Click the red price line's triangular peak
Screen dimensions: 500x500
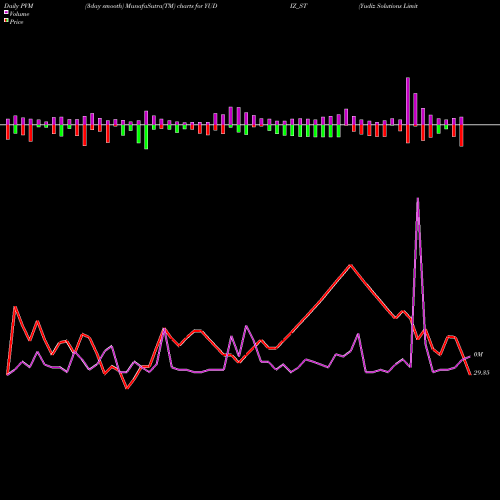coord(350,265)
